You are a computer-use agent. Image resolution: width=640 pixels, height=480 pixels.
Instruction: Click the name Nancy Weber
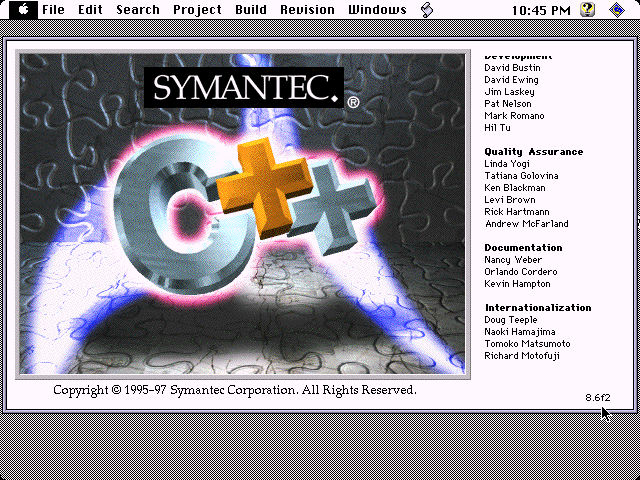513,260
